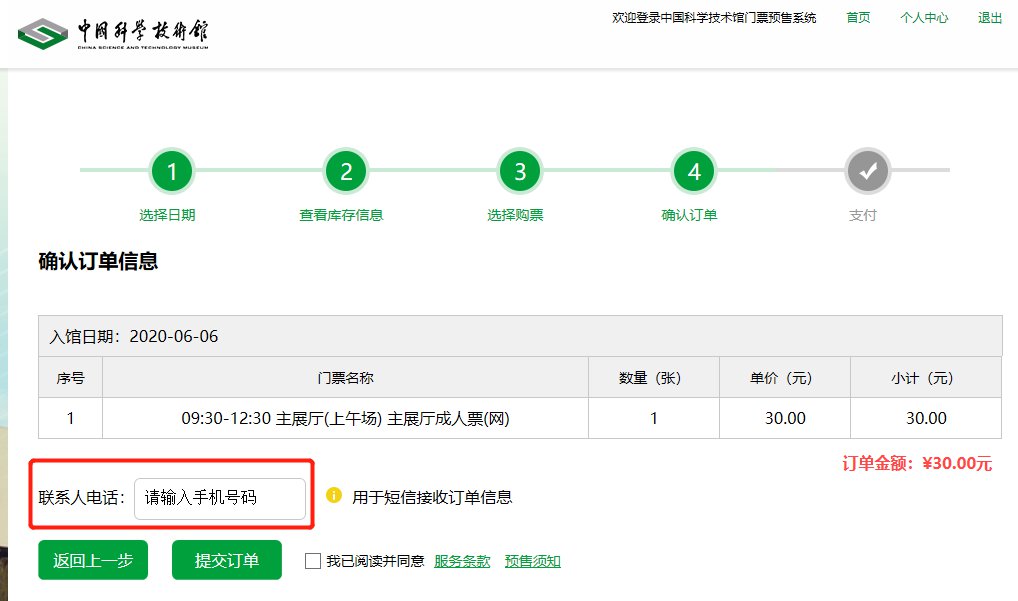Click the gray checkmark payment step icon
The image size is (1018, 601).
(867, 172)
